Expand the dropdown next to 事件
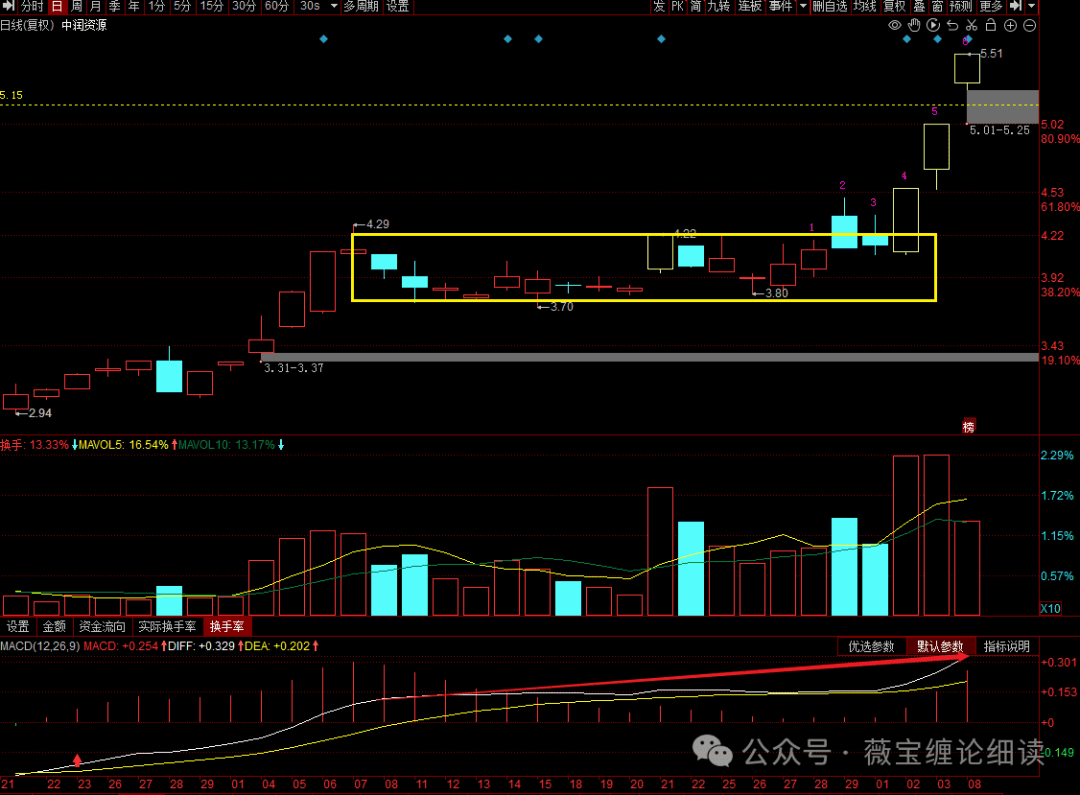The height and width of the screenshot is (795, 1080). (802, 6)
